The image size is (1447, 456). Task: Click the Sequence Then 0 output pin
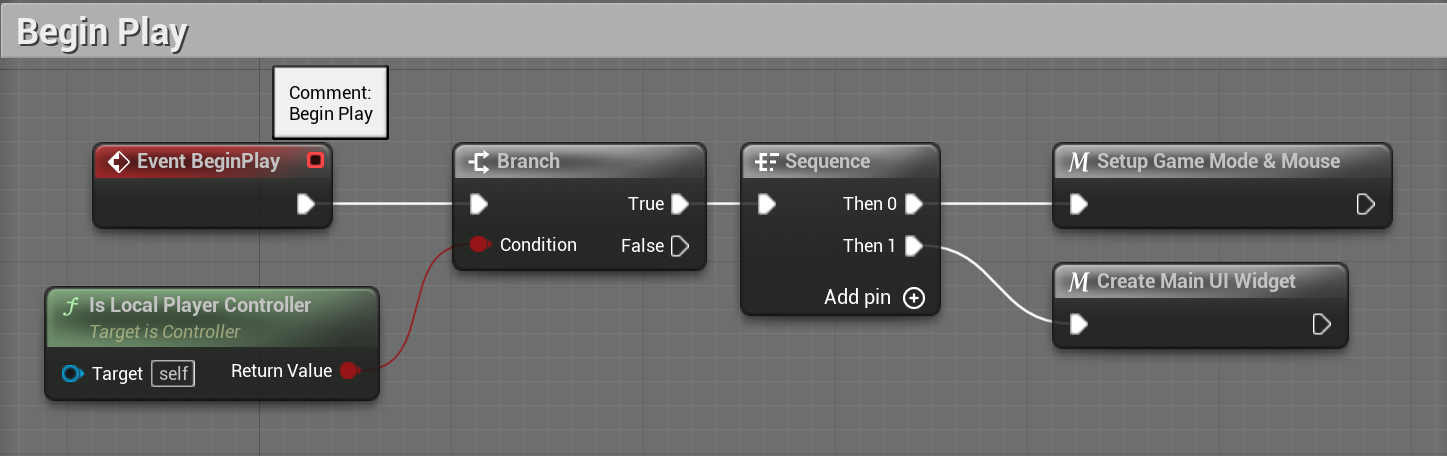click(x=913, y=204)
